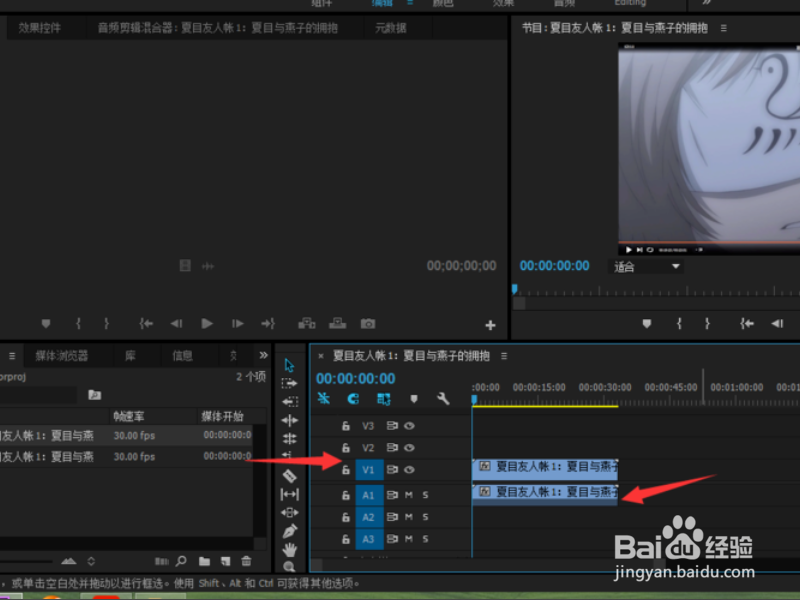Play the source monitor clip
This screenshot has height=600, width=800.
tap(207, 323)
